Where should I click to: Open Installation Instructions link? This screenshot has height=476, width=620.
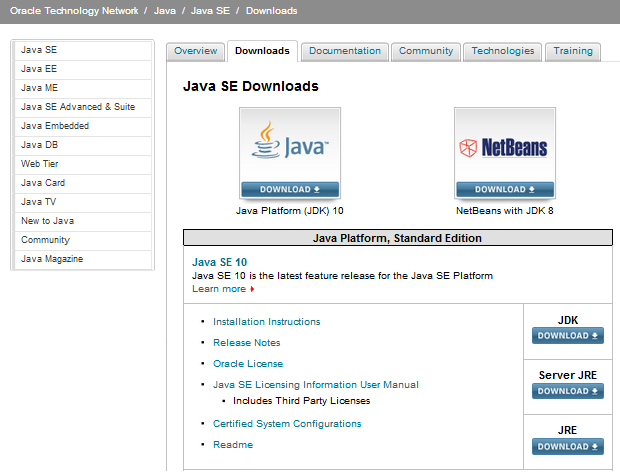tap(267, 322)
